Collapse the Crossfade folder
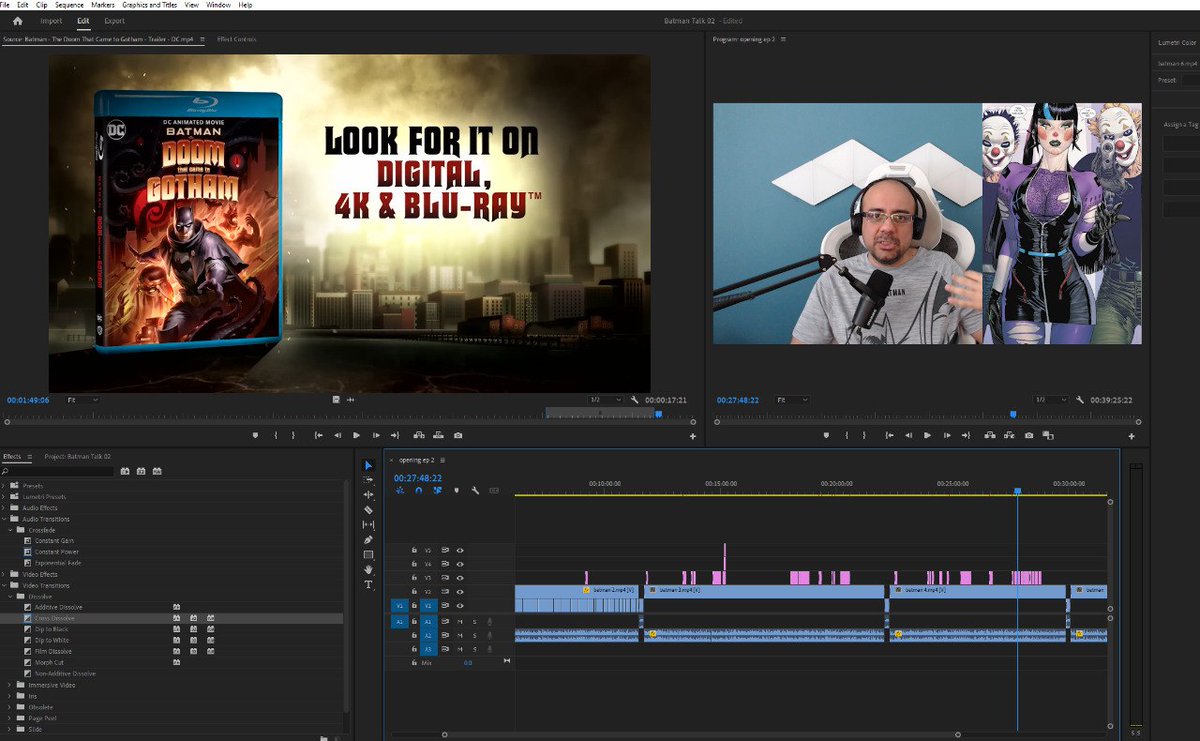Screen dimensions: 1200x741 coord(10,530)
